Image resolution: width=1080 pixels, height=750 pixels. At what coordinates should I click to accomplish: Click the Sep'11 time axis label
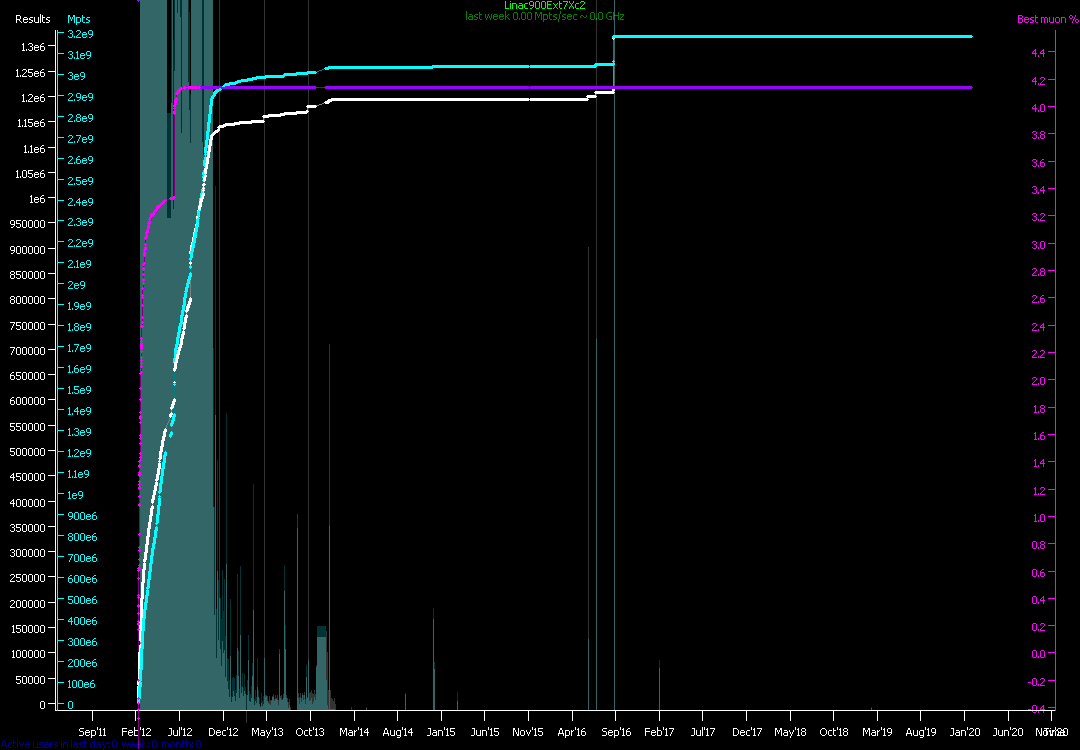93,732
